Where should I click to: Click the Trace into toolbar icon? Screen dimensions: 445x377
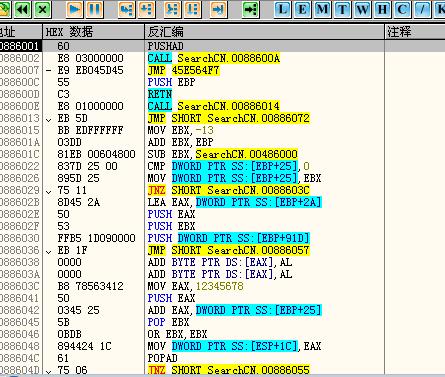pos(172,9)
